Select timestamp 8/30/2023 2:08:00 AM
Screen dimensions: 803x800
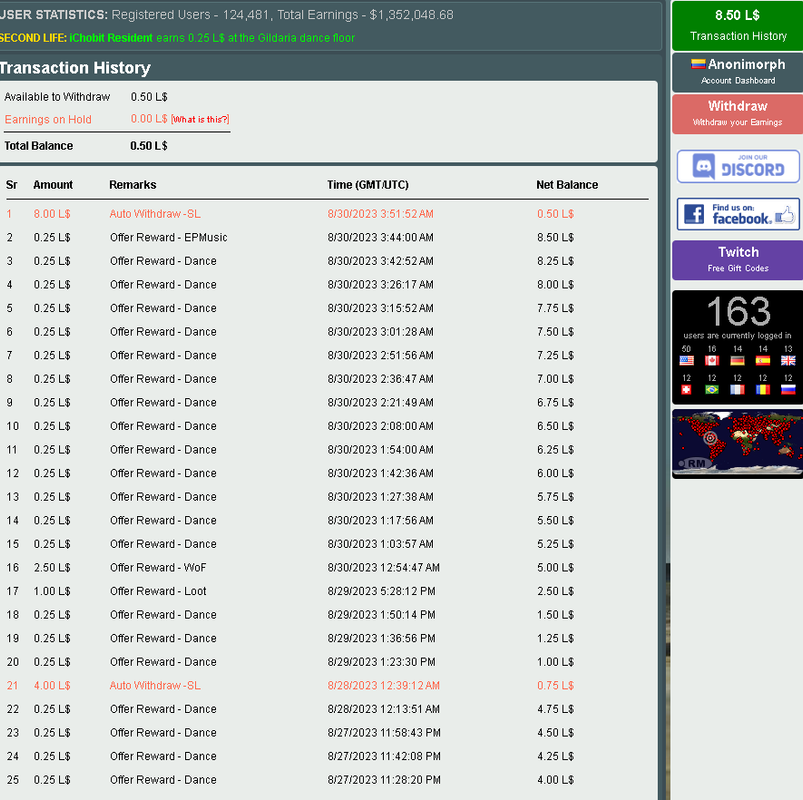coord(381,426)
